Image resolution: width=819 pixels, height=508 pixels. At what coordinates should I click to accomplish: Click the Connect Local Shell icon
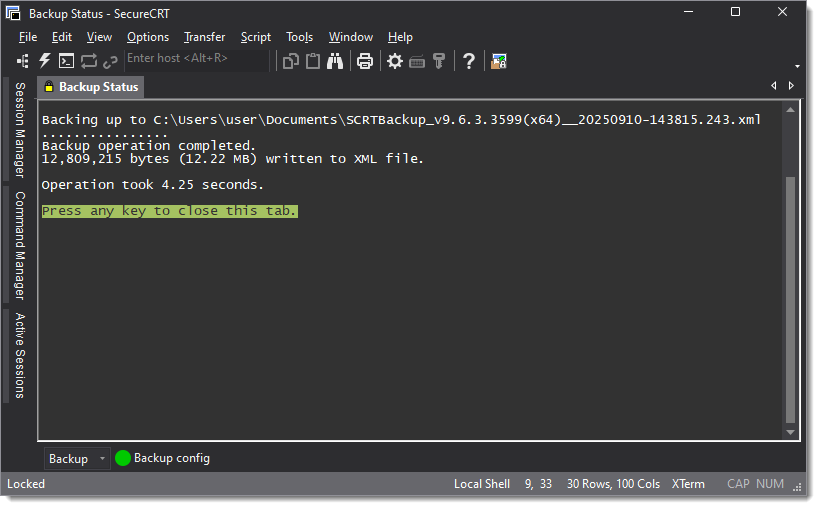[x=66, y=61]
